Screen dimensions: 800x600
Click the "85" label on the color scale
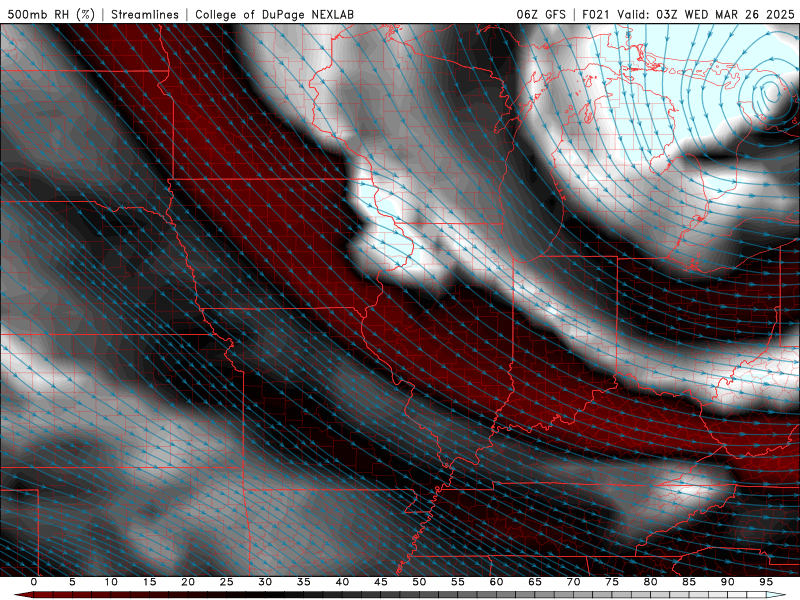coord(689,582)
